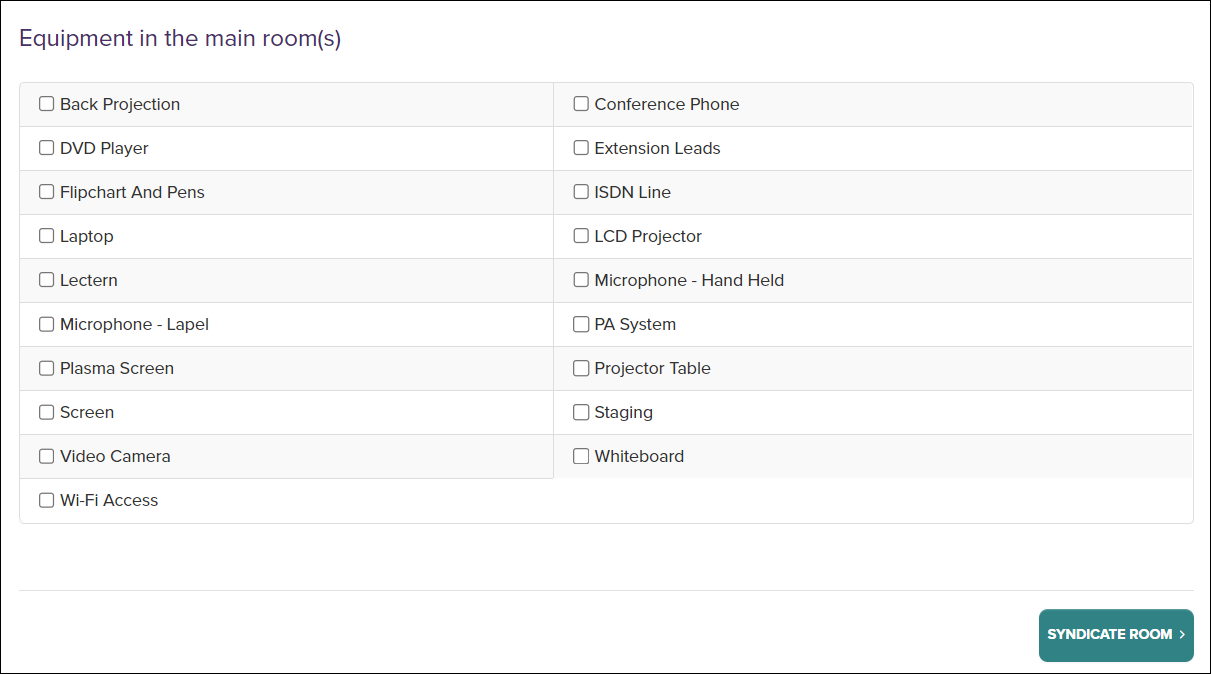Enable Video Camera equipment
This screenshot has height=674, width=1211.
[46, 455]
